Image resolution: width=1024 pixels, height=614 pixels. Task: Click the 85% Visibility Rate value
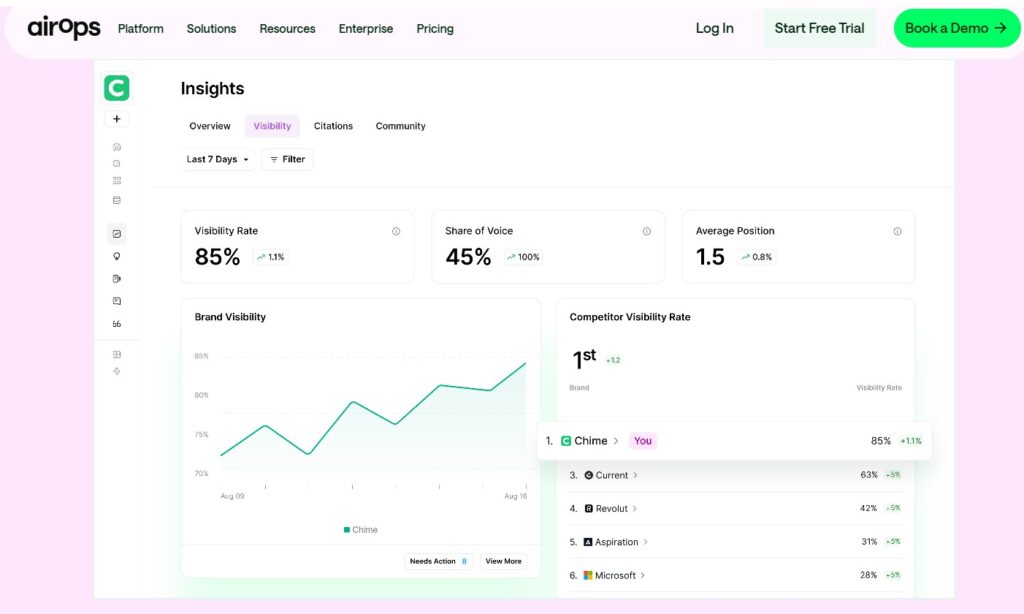coord(217,257)
